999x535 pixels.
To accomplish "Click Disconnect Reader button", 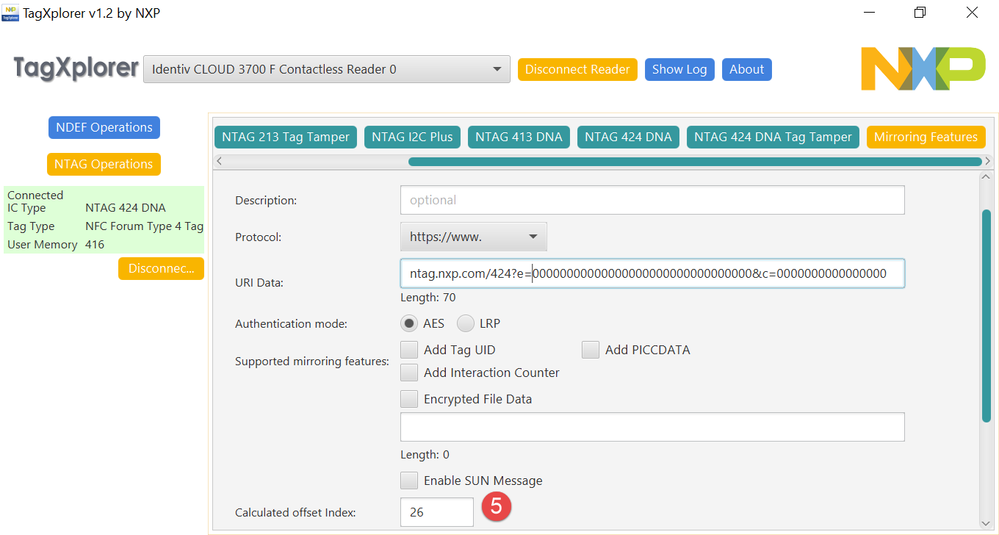I will point(577,69).
